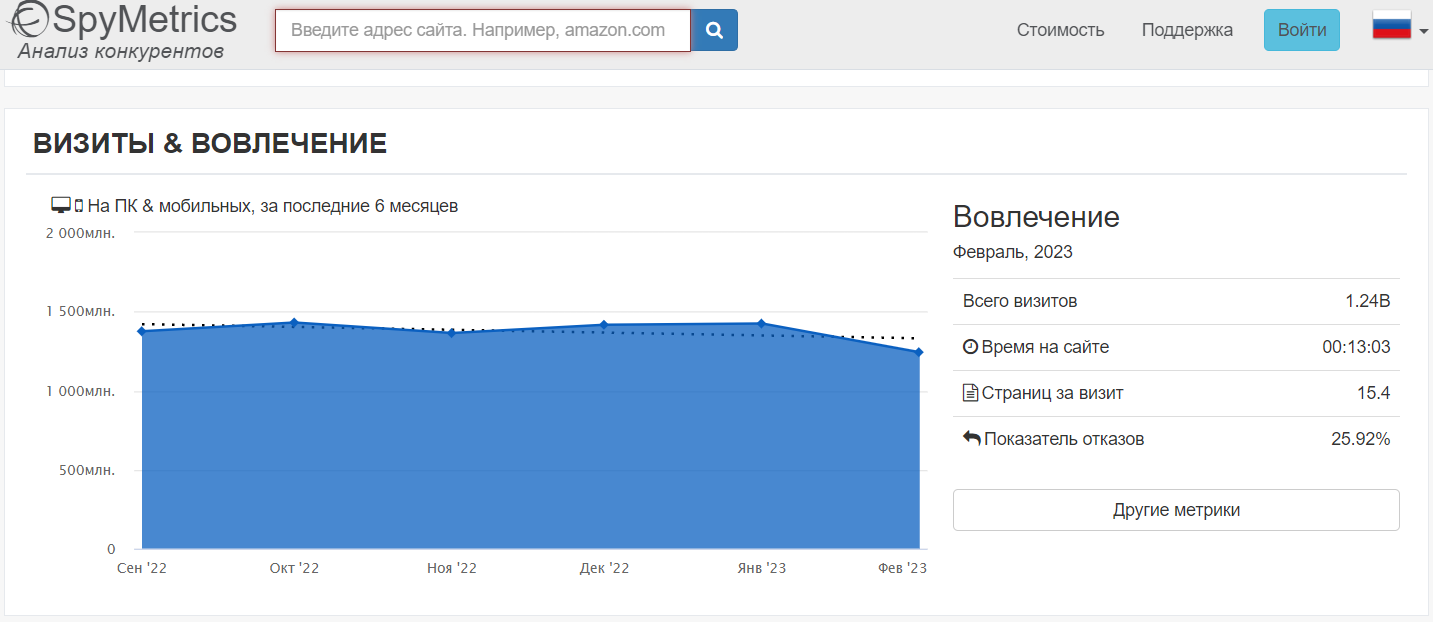
Task: Click the page icon near Страниц за визит
Action: coord(970,393)
